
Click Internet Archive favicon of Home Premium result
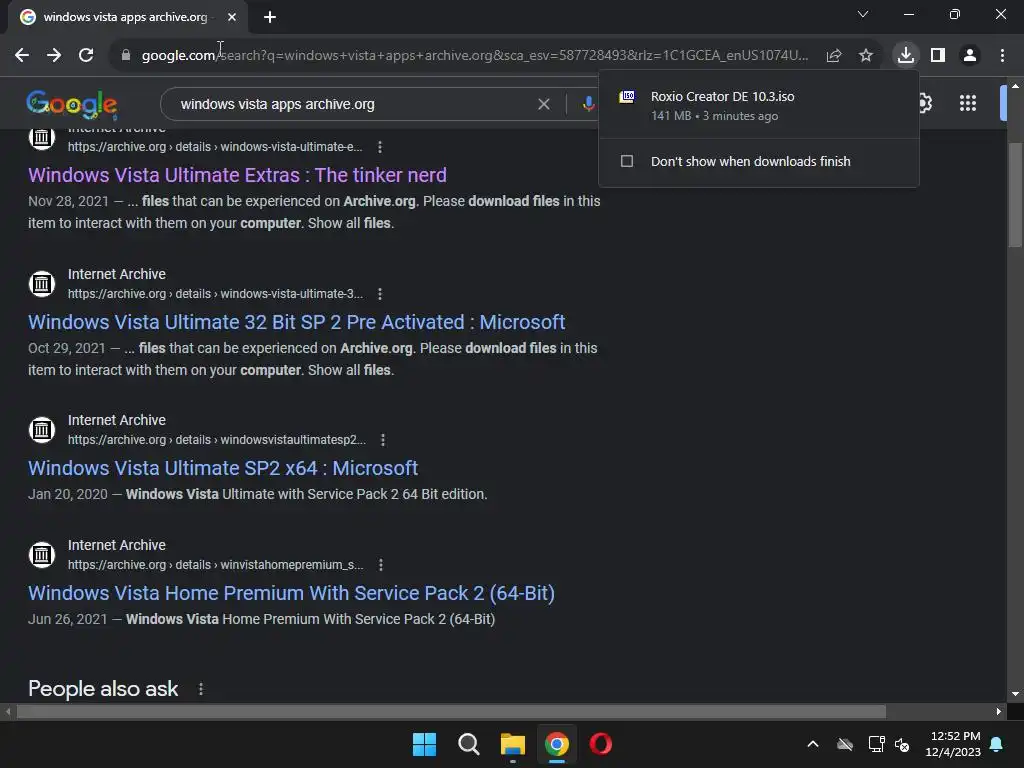tap(42, 554)
